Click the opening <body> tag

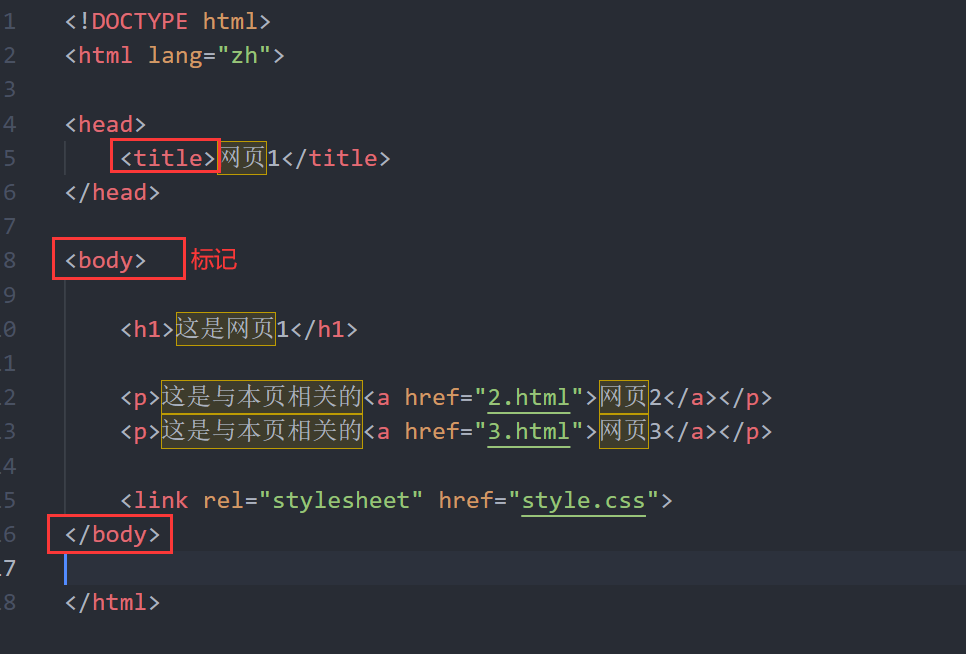click(x=105, y=260)
